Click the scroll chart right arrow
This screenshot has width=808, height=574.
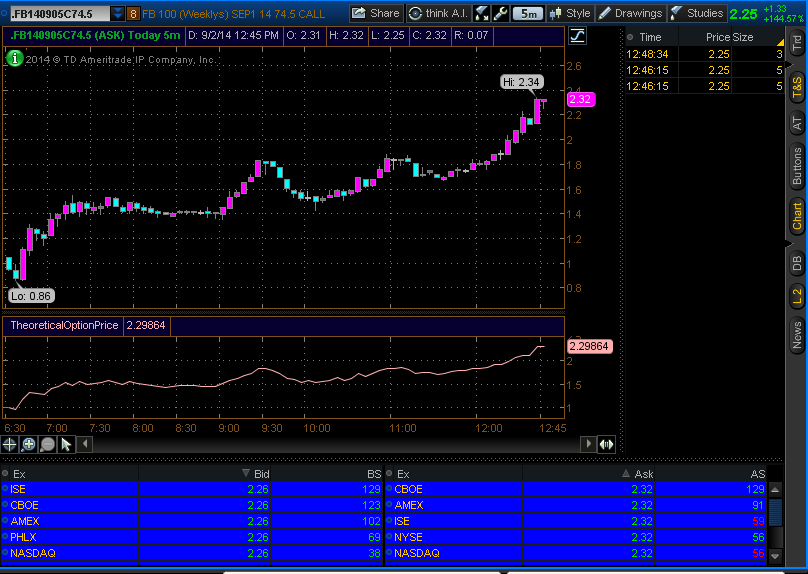pos(588,444)
